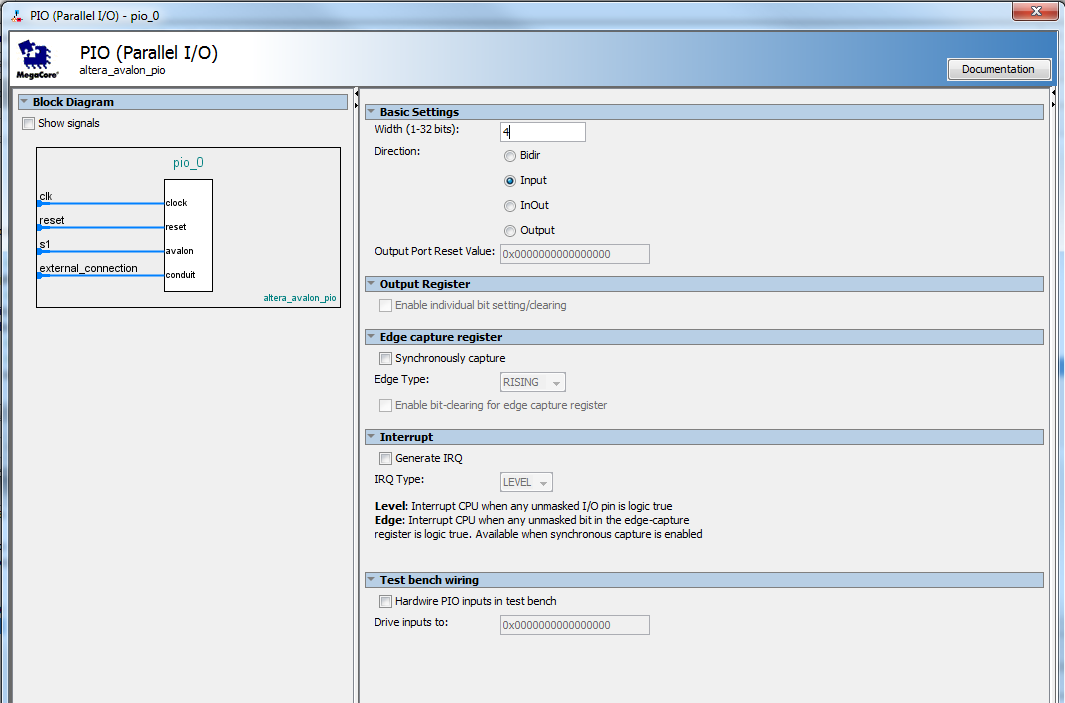Click the external_connection signal label
1065x703 pixels.
point(88,268)
